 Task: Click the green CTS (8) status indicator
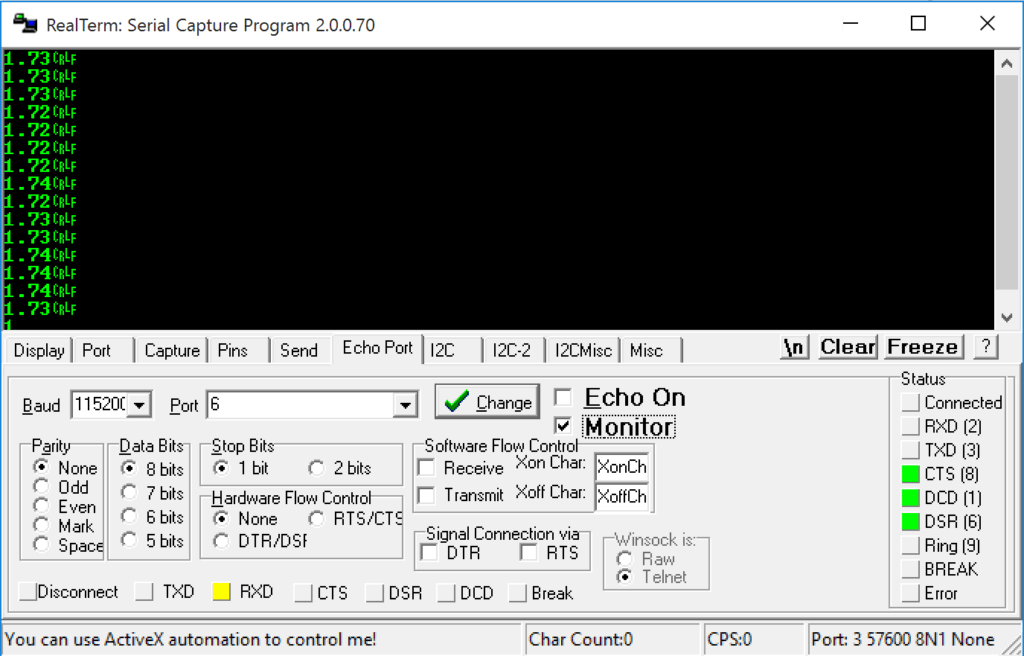point(911,474)
